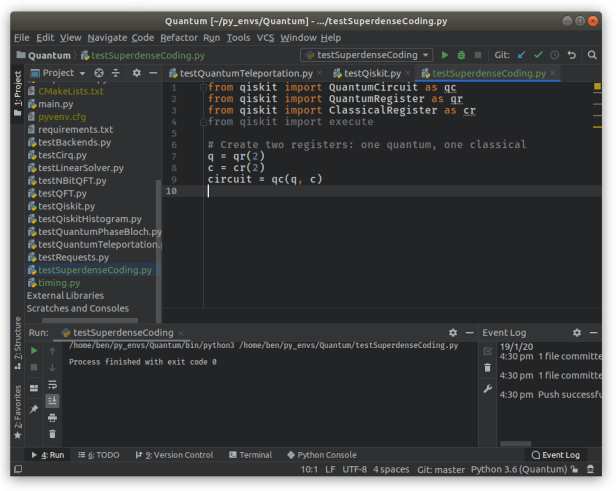
Task: Clear the Event Log with trash icon
Action: (x=487, y=369)
